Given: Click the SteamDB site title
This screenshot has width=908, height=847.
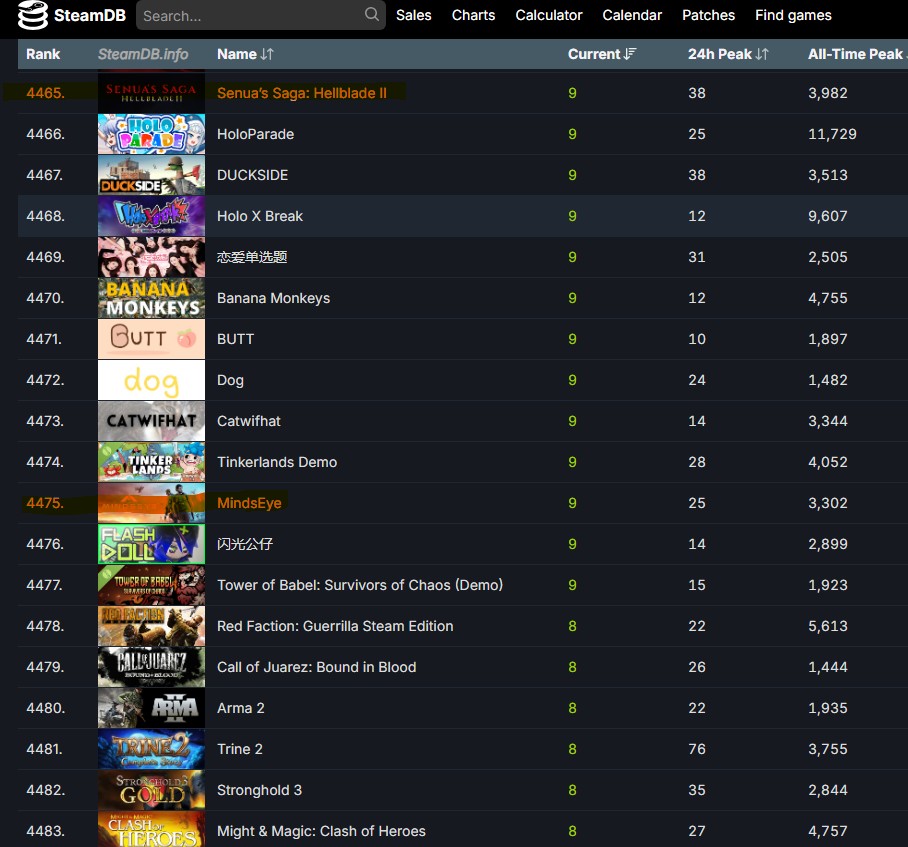Looking at the screenshot, I should pyautogui.click(x=90, y=15).
